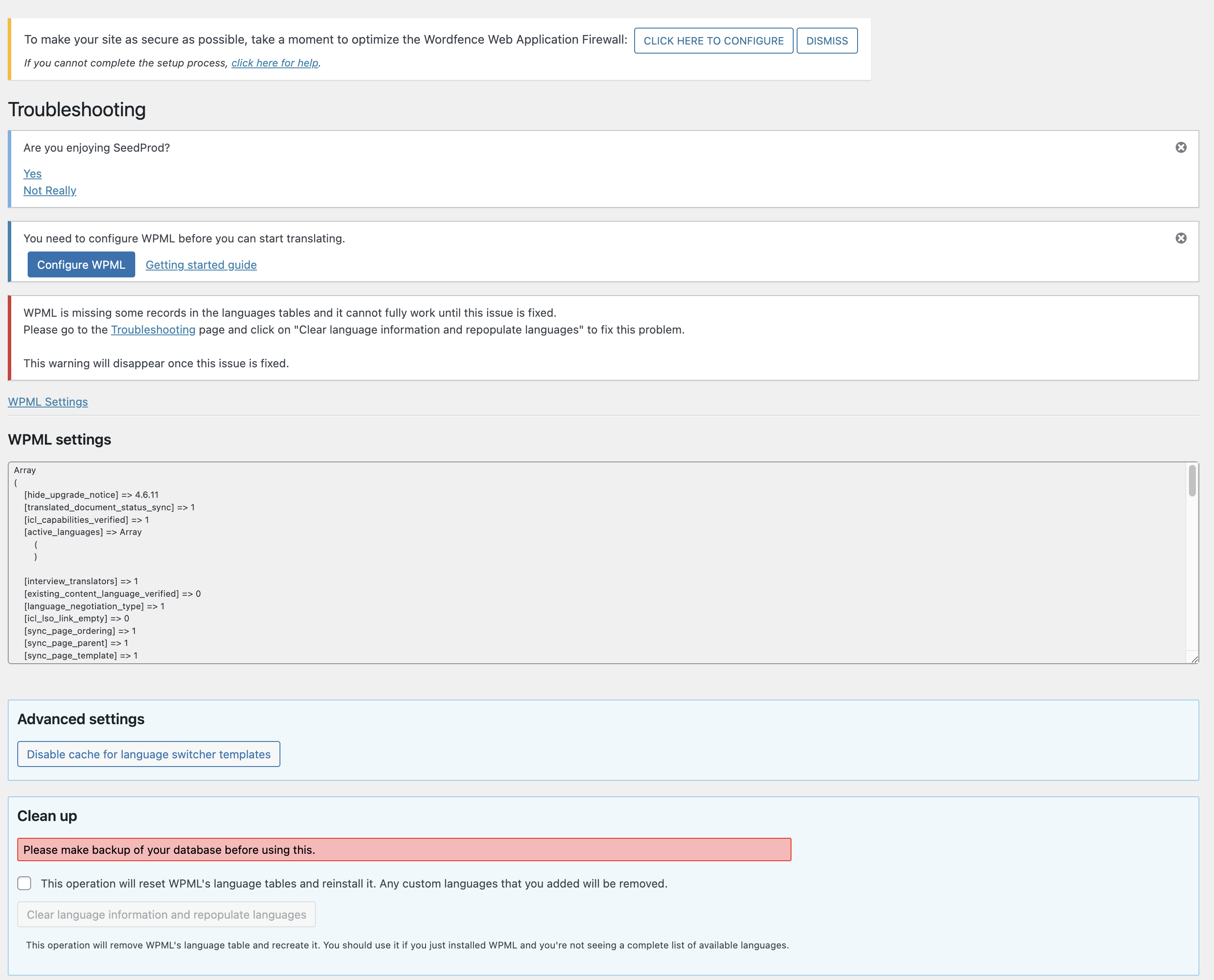Dismiss the SeedProd enjoyment notice
Viewport: 1214px width, 980px height.
(x=1181, y=147)
